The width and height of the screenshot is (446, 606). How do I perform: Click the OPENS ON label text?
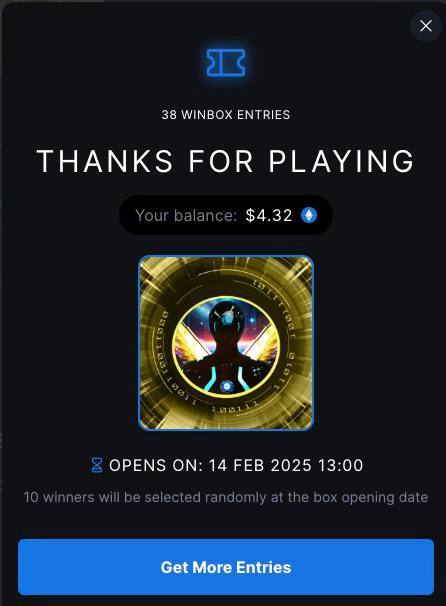156,465
